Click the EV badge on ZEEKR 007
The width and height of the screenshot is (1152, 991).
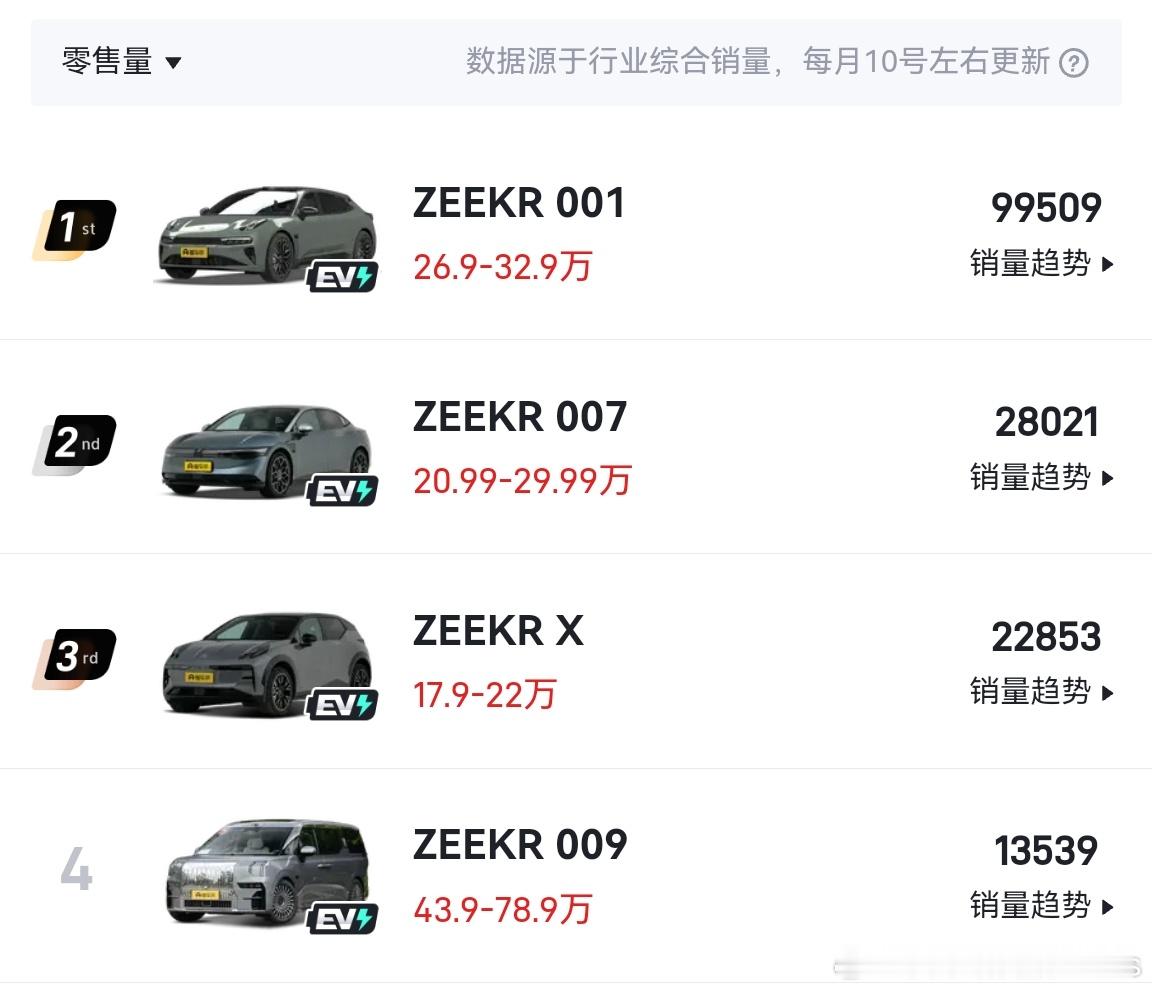point(342,491)
